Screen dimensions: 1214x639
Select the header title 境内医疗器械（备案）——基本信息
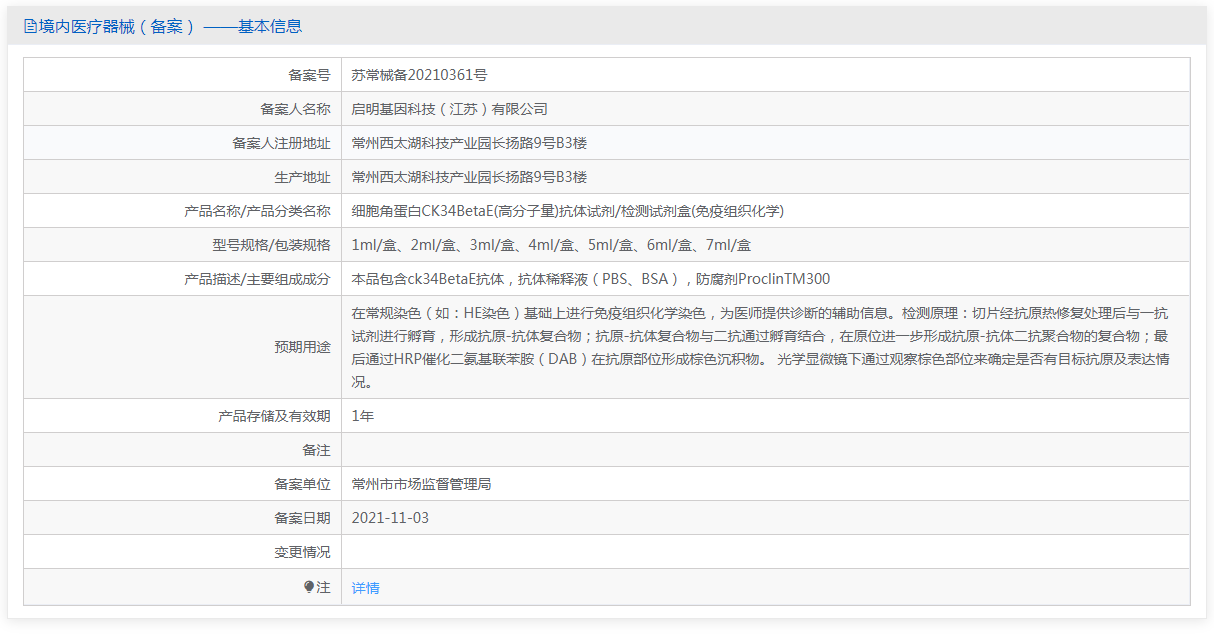click(170, 27)
